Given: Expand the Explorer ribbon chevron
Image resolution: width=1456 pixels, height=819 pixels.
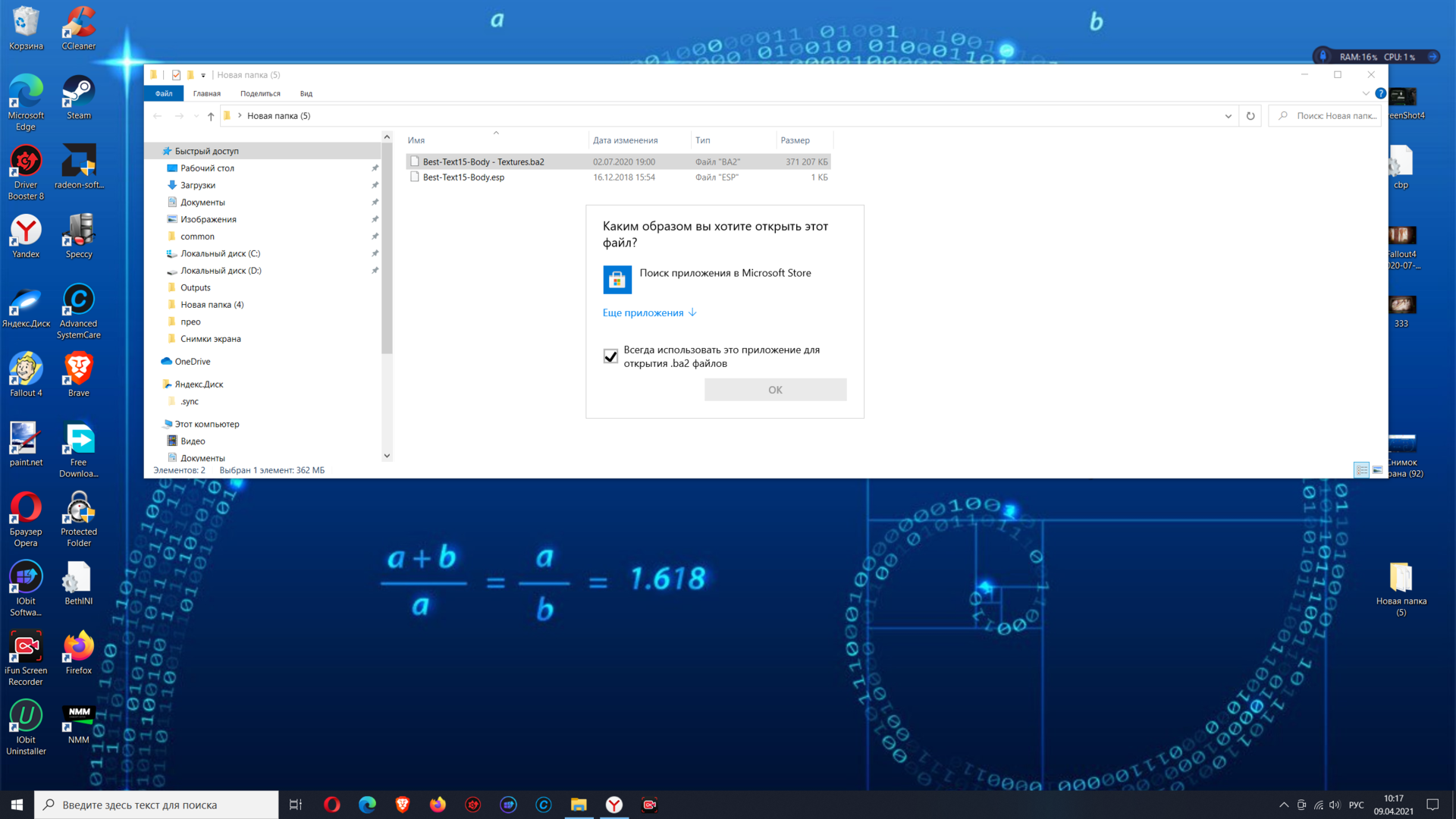Looking at the screenshot, I should [1366, 93].
